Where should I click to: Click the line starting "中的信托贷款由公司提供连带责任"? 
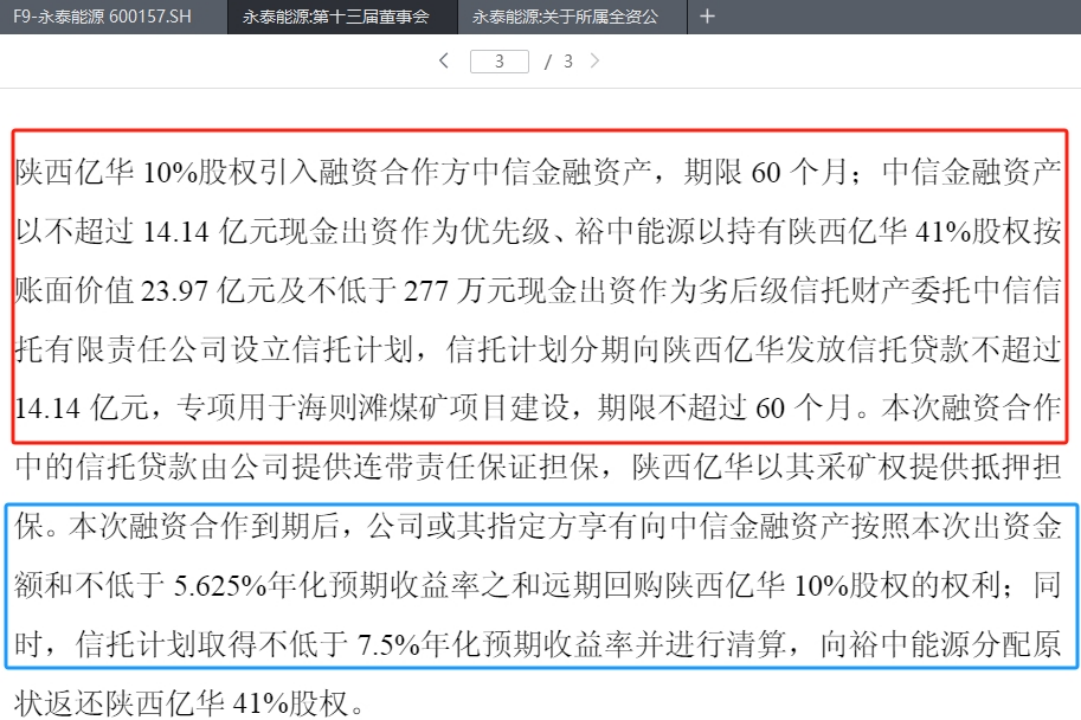[538, 467]
